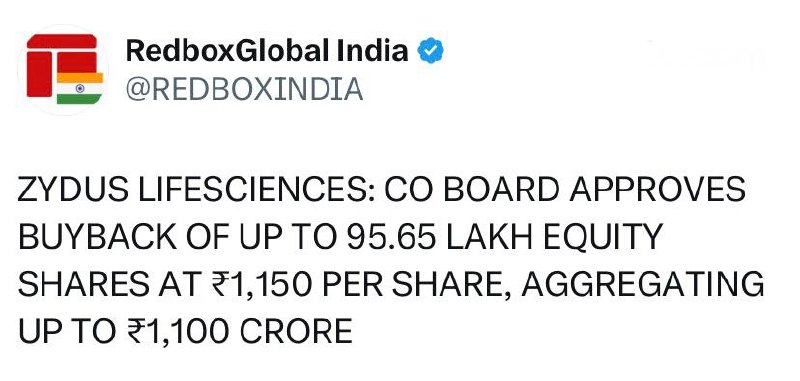Click the word AGGREGATING in the tweet
The width and height of the screenshot is (800, 381).
(x=643, y=285)
